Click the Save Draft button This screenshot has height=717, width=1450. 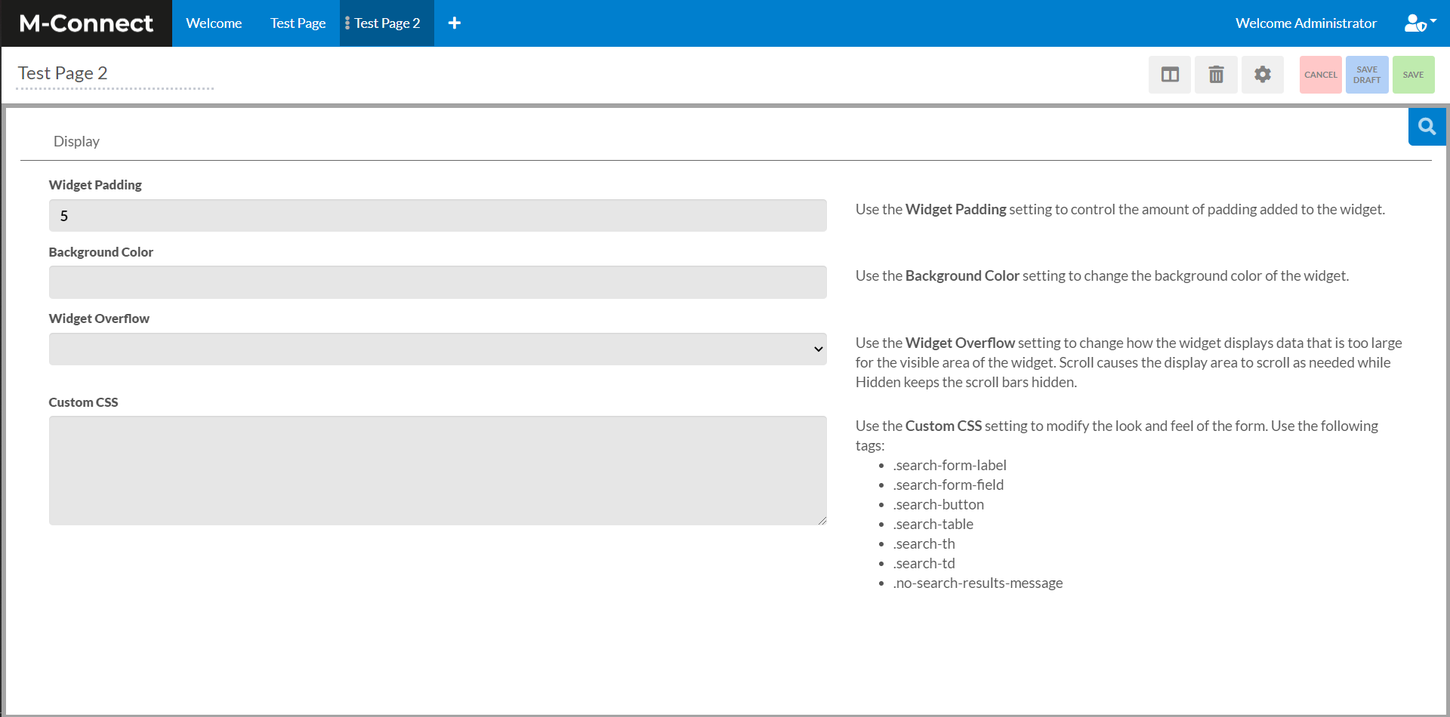click(1366, 74)
